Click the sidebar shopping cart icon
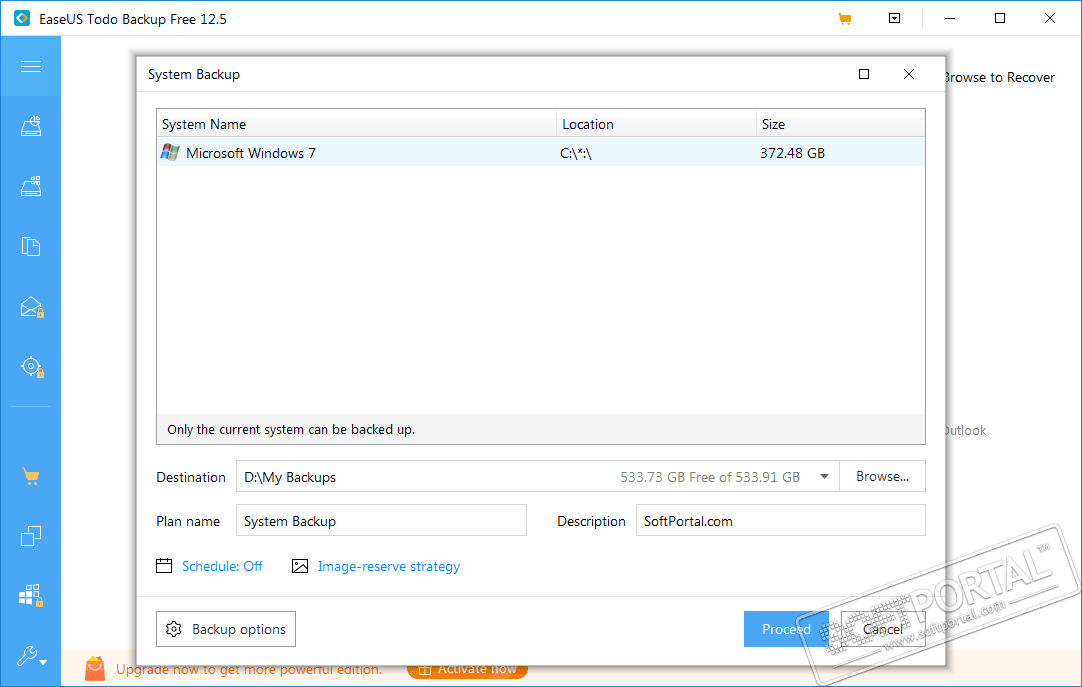Image resolution: width=1082 pixels, height=687 pixels. 30,476
